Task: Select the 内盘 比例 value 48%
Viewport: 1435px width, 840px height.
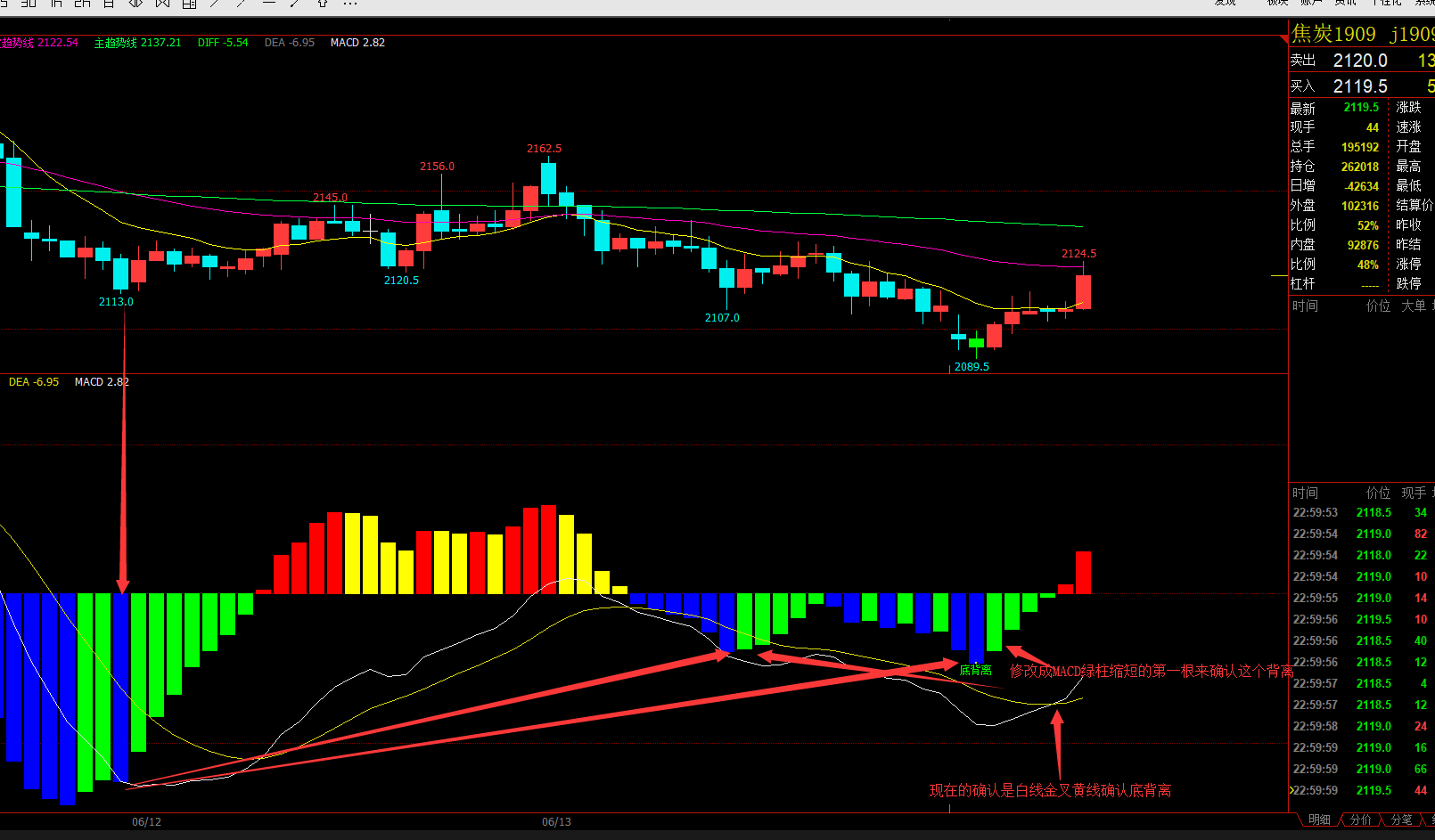Action: click(1368, 265)
